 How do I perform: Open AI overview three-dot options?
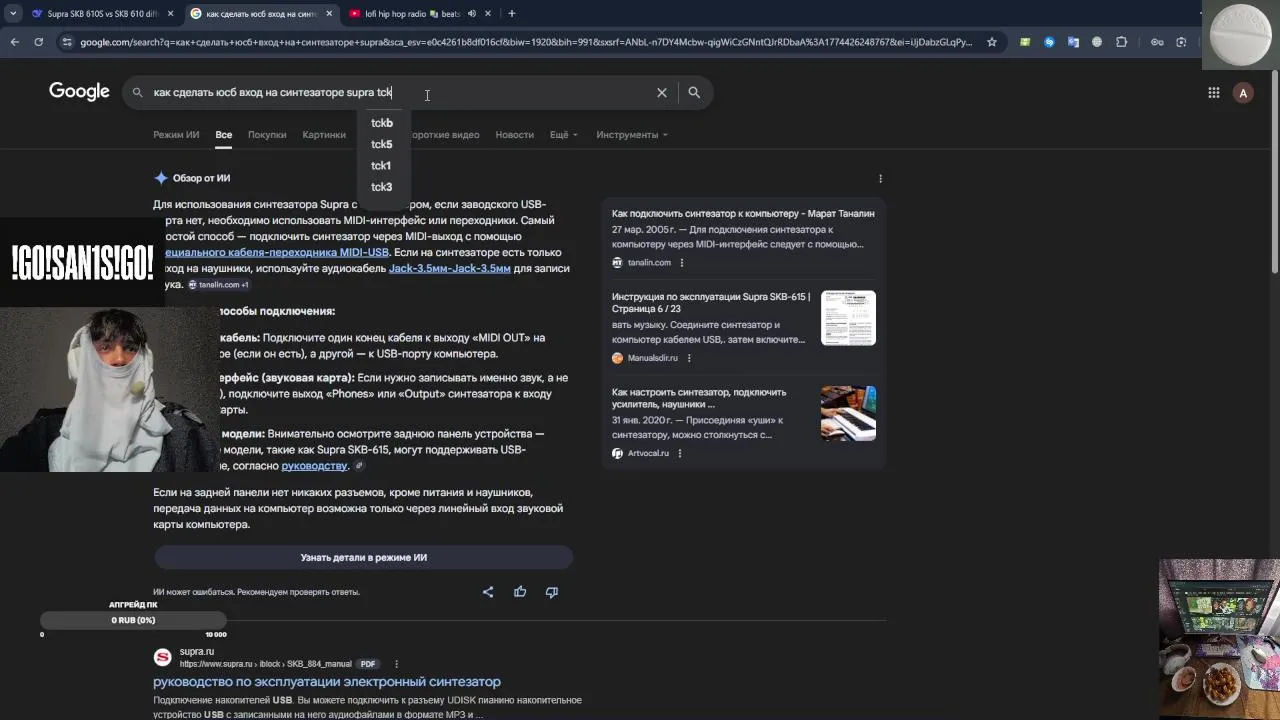[x=880, y=178]
